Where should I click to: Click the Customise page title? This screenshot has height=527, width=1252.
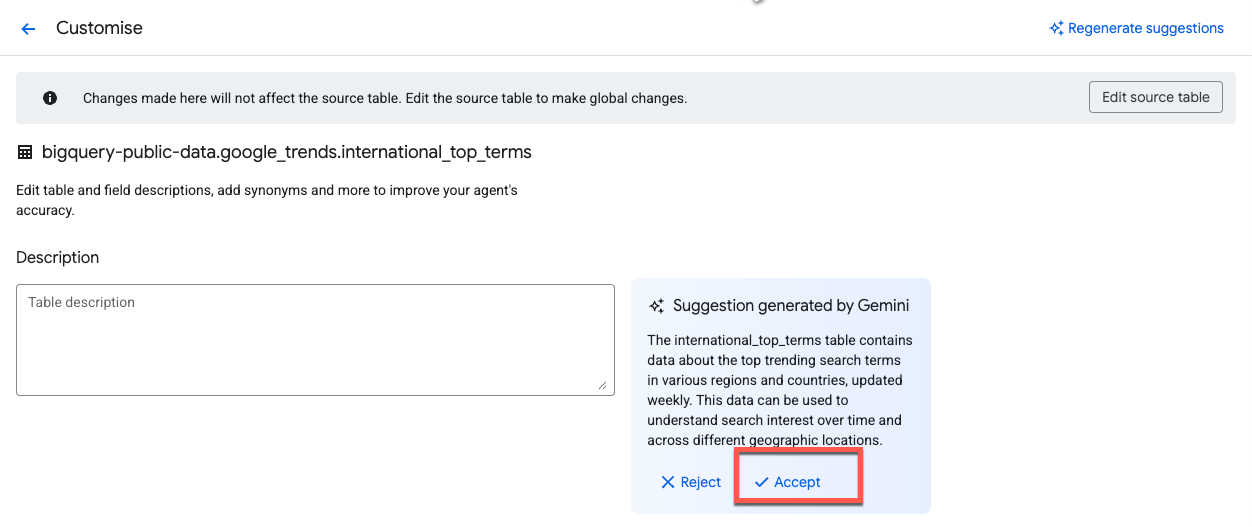(99, 28)
